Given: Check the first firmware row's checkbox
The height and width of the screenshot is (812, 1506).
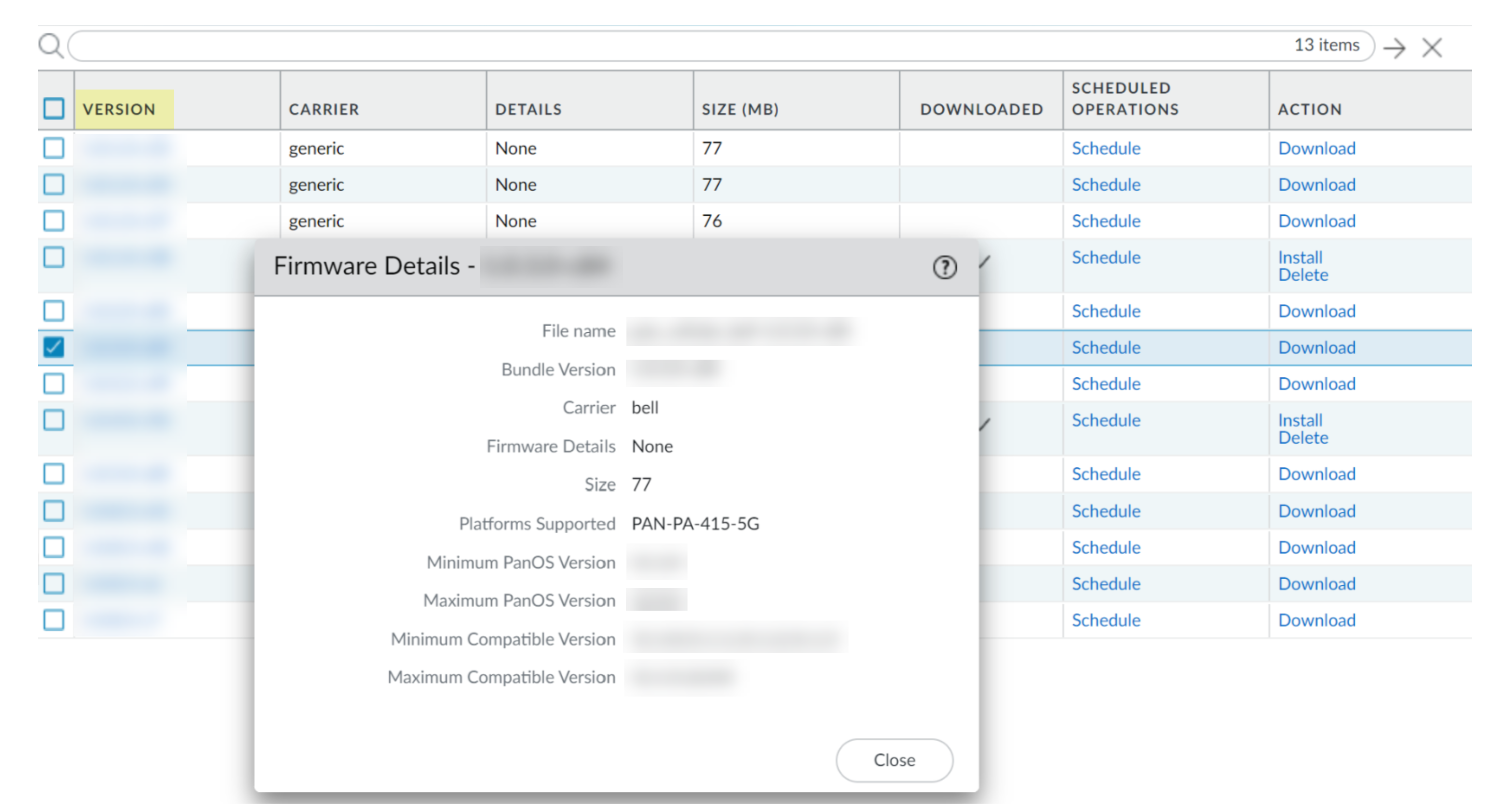Looking at the screenshot, I should coord(54,148).
